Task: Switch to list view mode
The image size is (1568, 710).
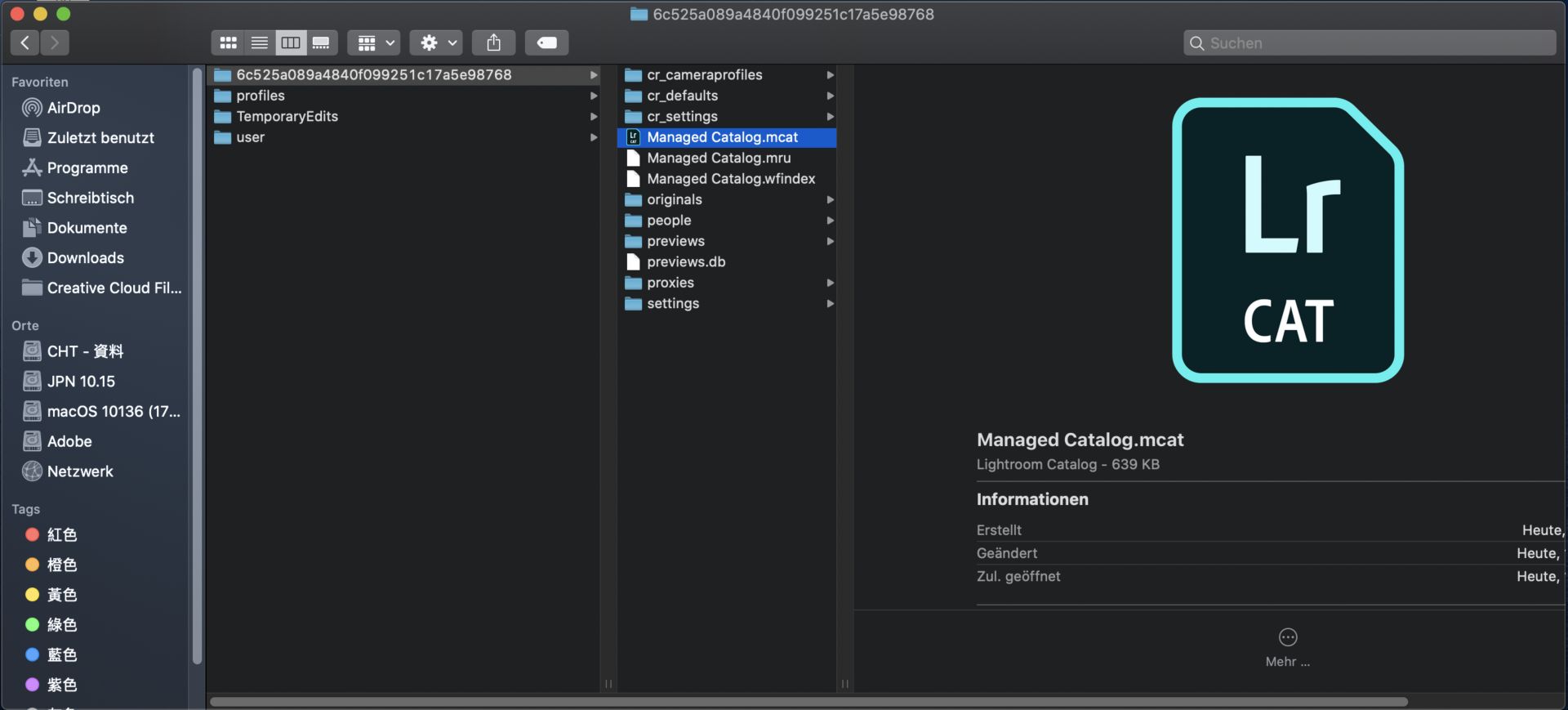Action: coord(260,42)
